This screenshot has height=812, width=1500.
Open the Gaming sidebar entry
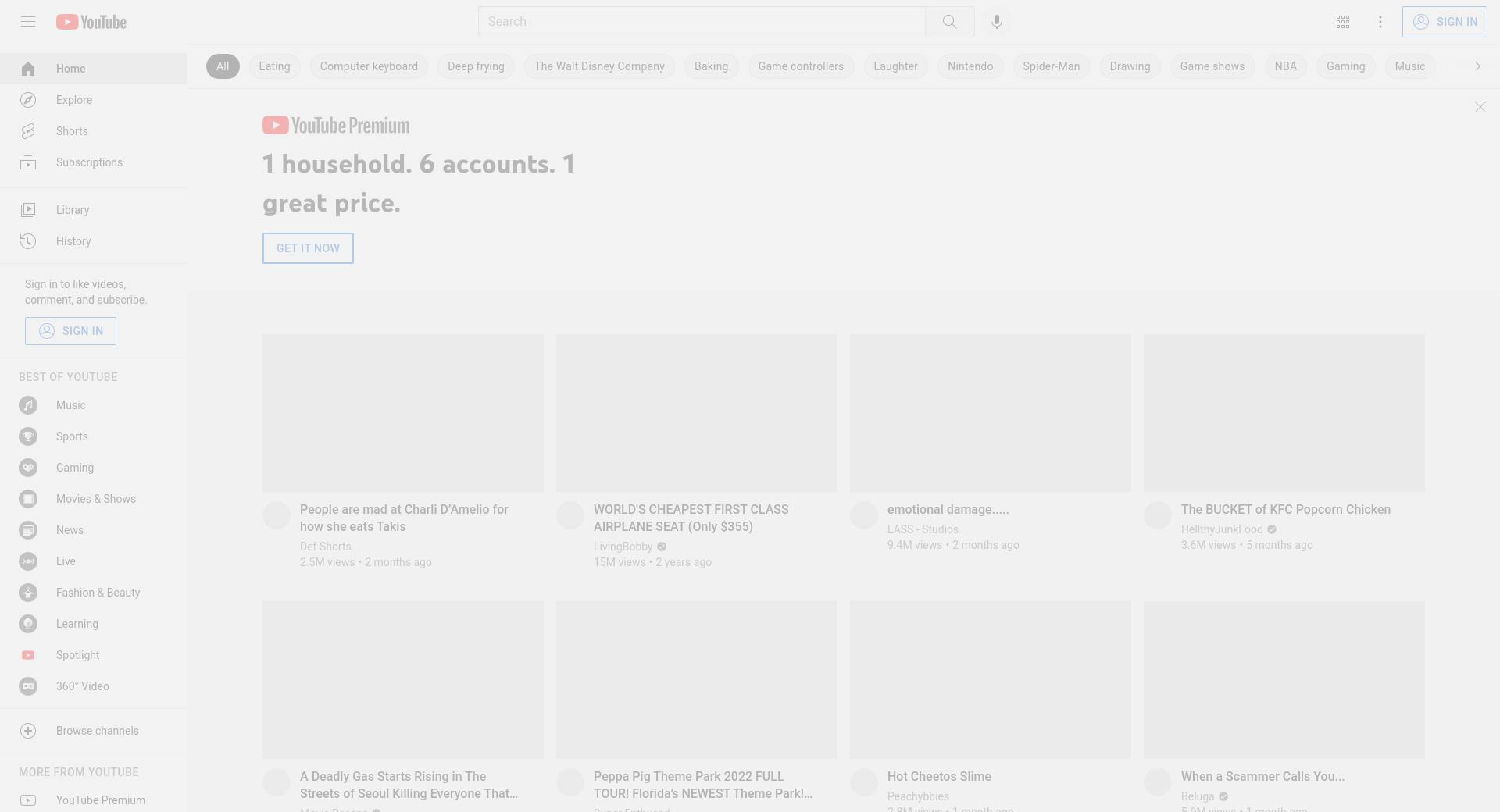94,468
